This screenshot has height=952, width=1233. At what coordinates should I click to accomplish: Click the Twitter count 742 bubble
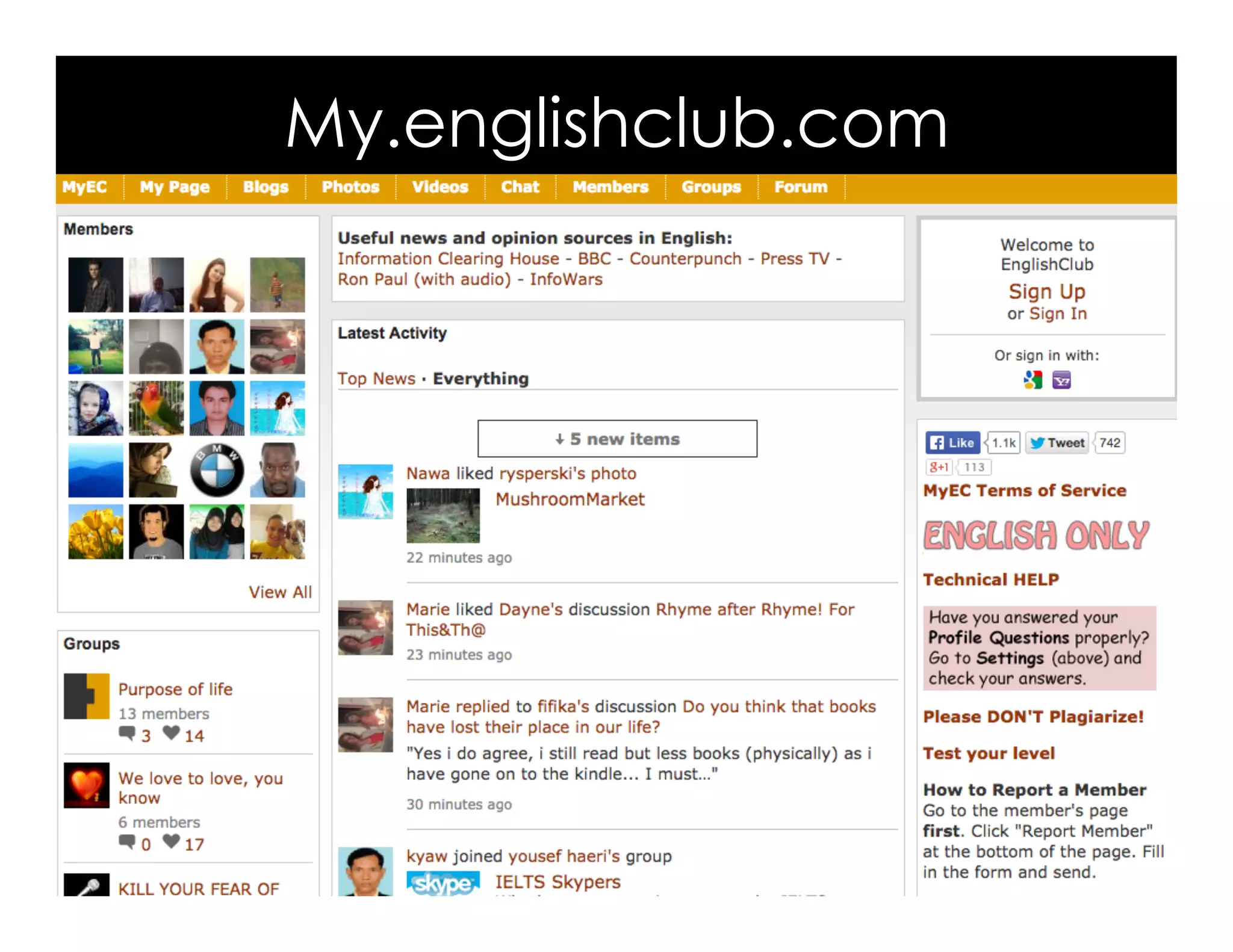point(1110,443)
